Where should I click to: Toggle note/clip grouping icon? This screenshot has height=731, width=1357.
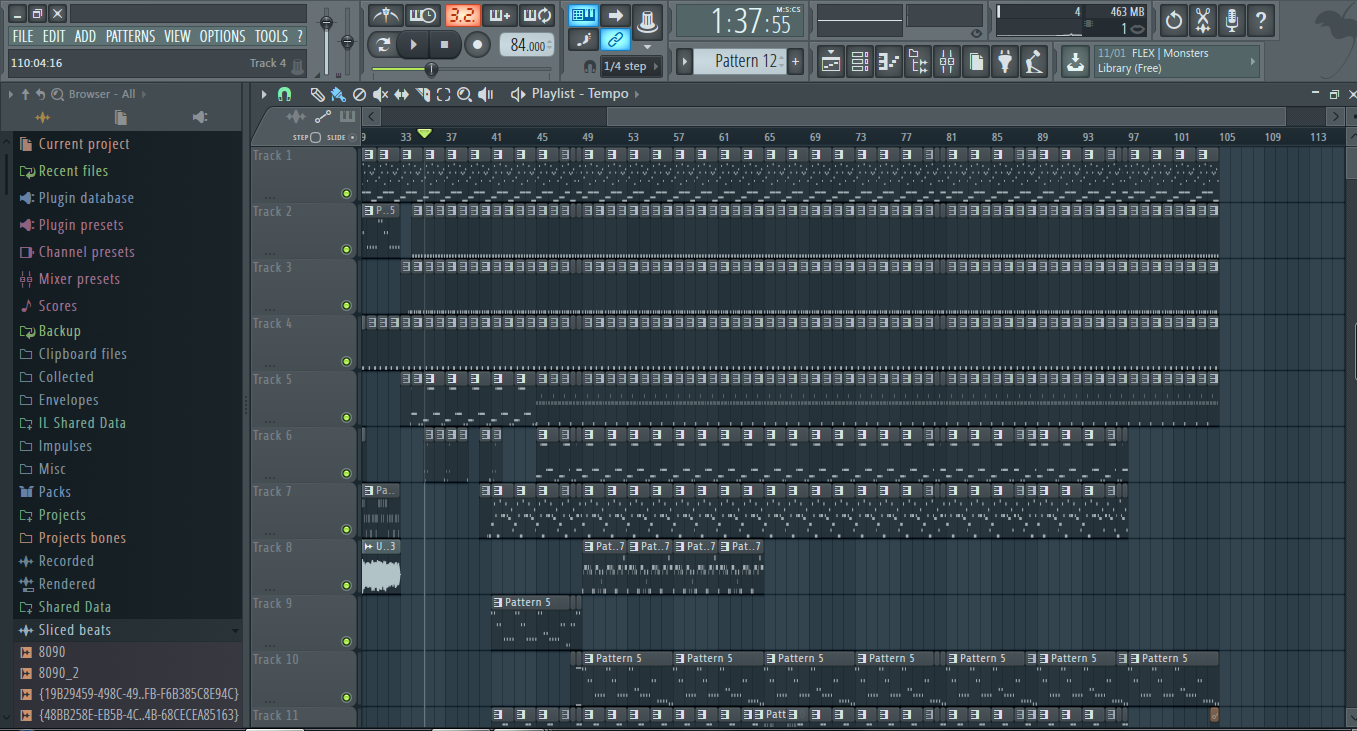pyautogui.click(x=583, y=40)
